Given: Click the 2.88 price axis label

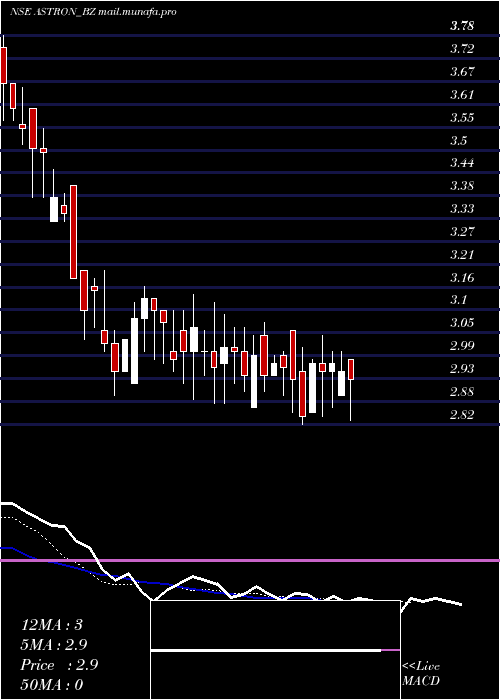Looking at the screenshot, I should tap(462, 392).
